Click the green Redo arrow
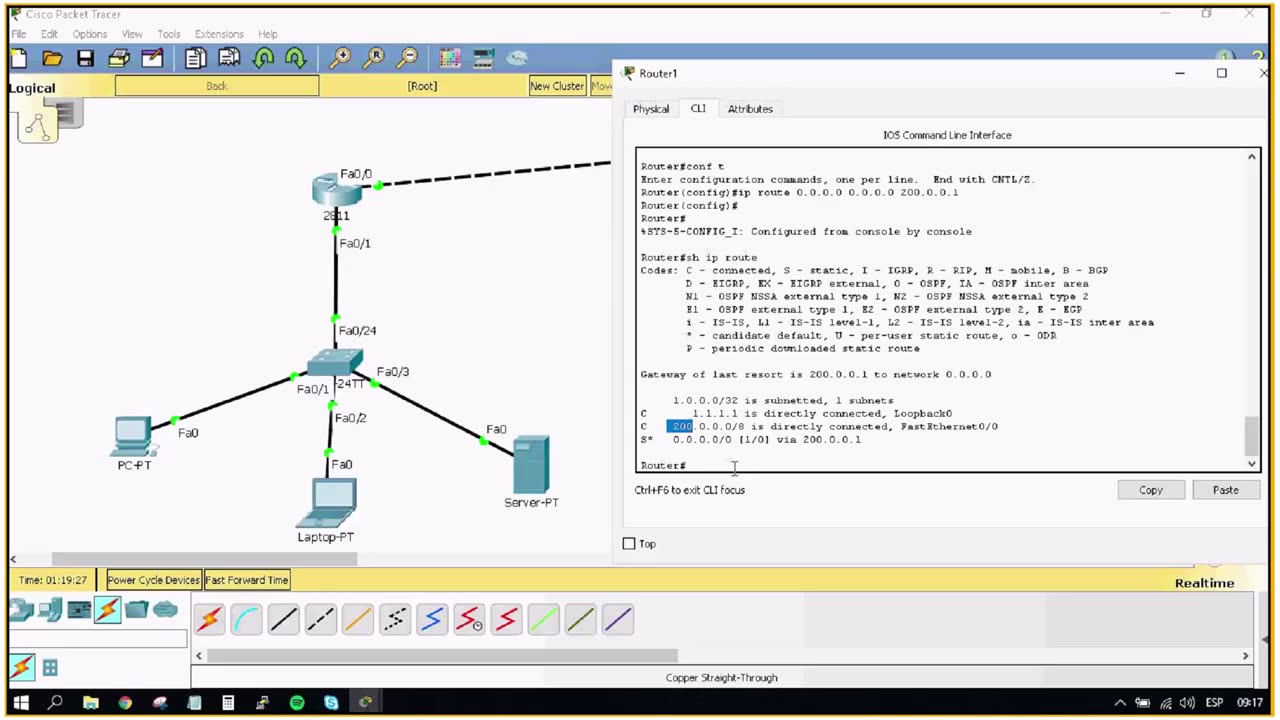Screen dimensions: 1280x720 (295, 59)
